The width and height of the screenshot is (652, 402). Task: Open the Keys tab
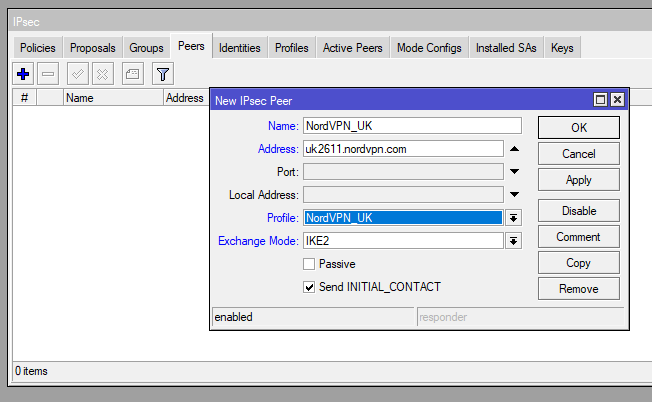coord(562,48)
